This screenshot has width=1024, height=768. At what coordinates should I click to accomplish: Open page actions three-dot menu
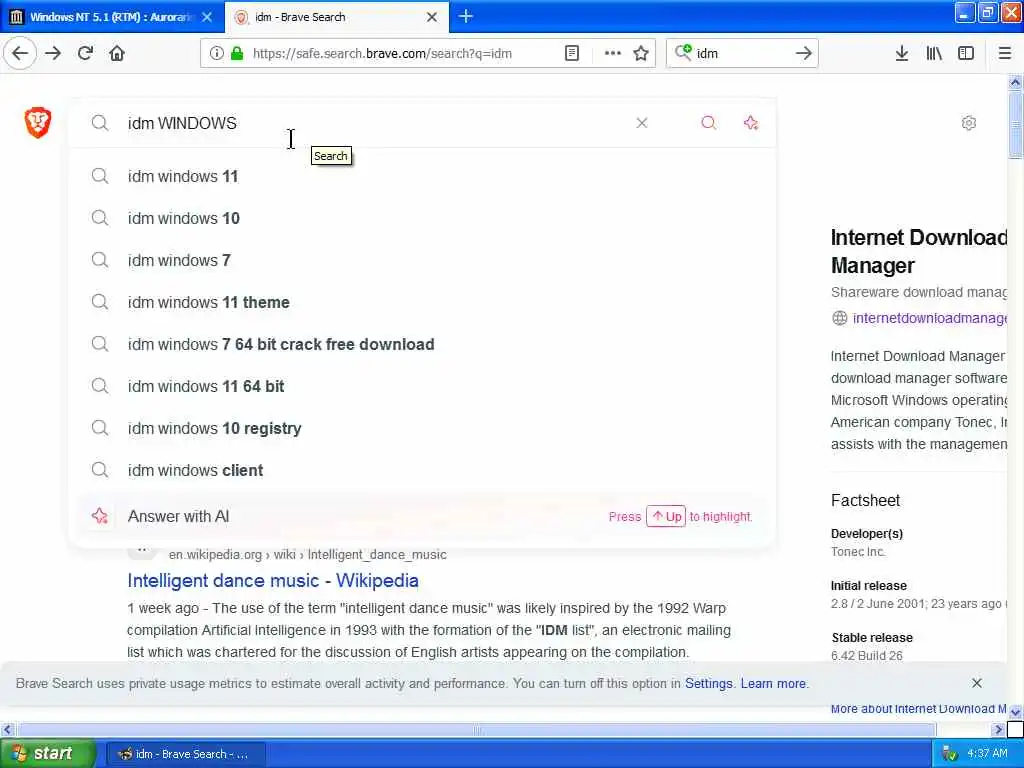[x=612, y=53]
